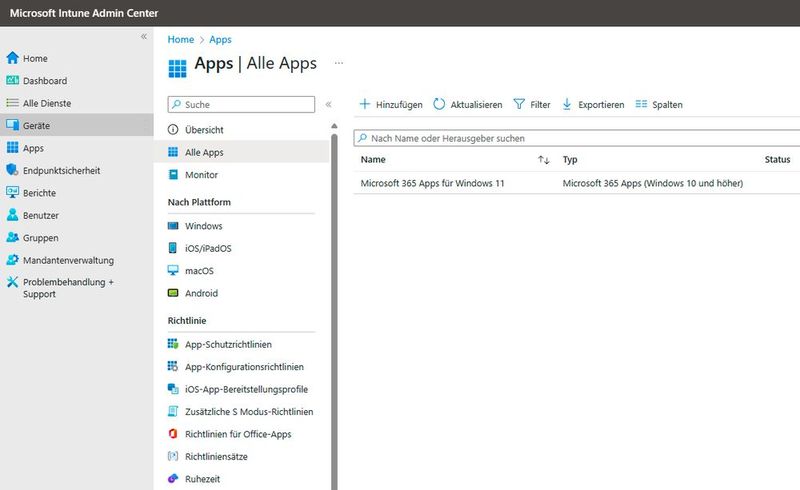Select the Android platform icon
800x490 pixels.
[x=173, y=293]
